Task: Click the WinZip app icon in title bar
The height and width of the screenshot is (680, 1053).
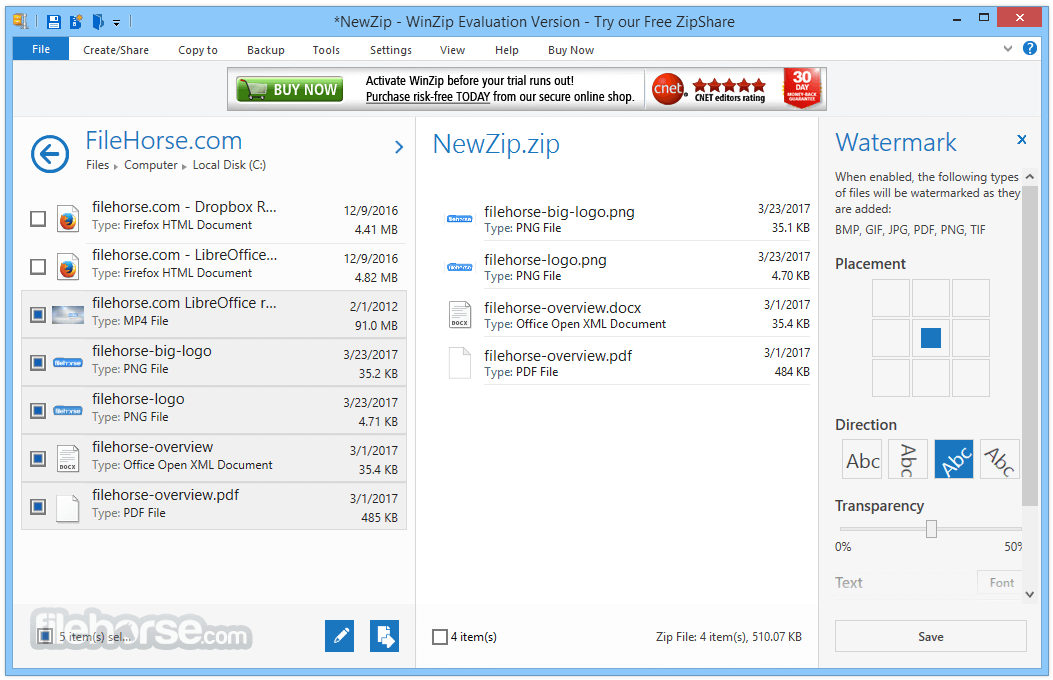Action: (x=21, y=21)
